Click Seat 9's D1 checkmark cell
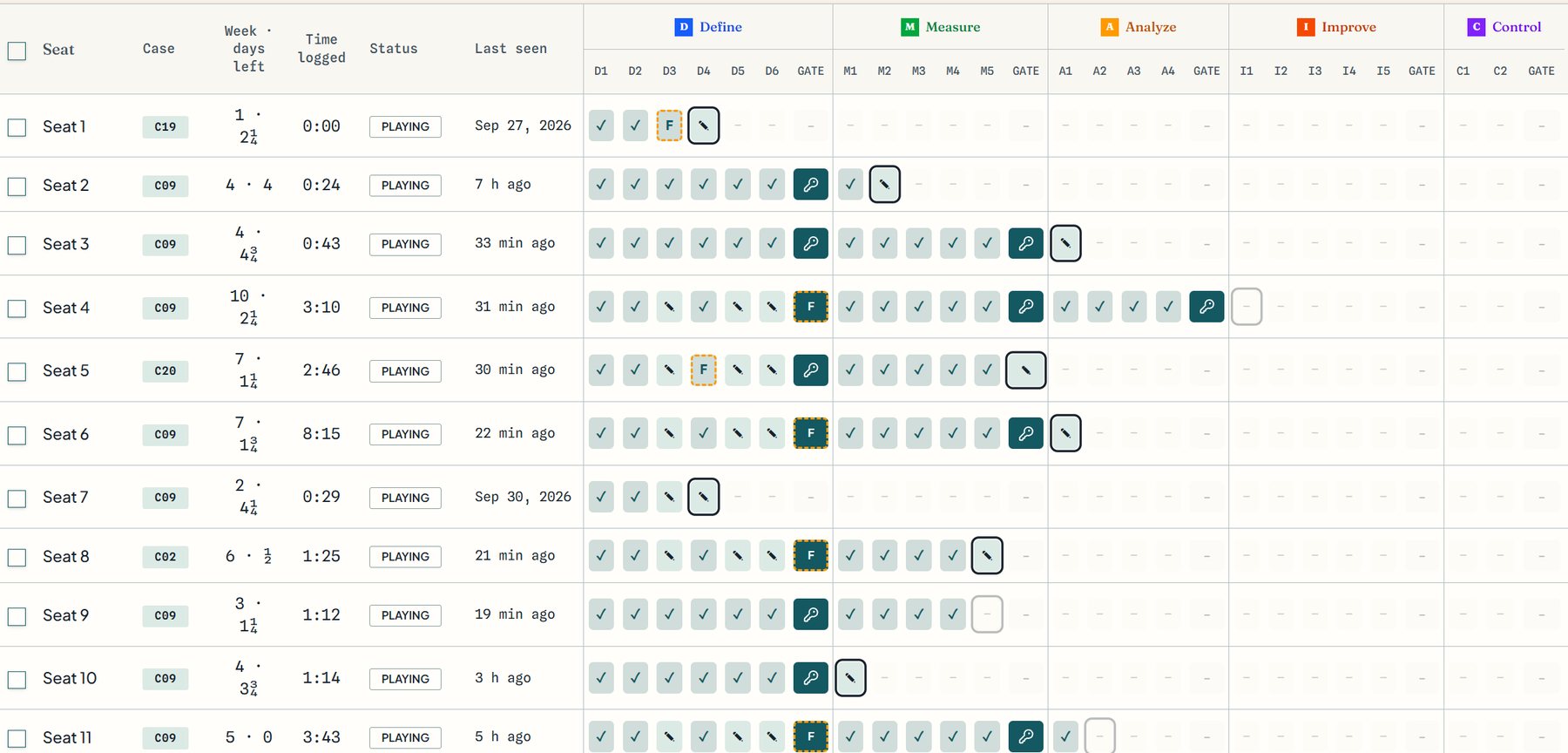 click(x=601, y=614)
